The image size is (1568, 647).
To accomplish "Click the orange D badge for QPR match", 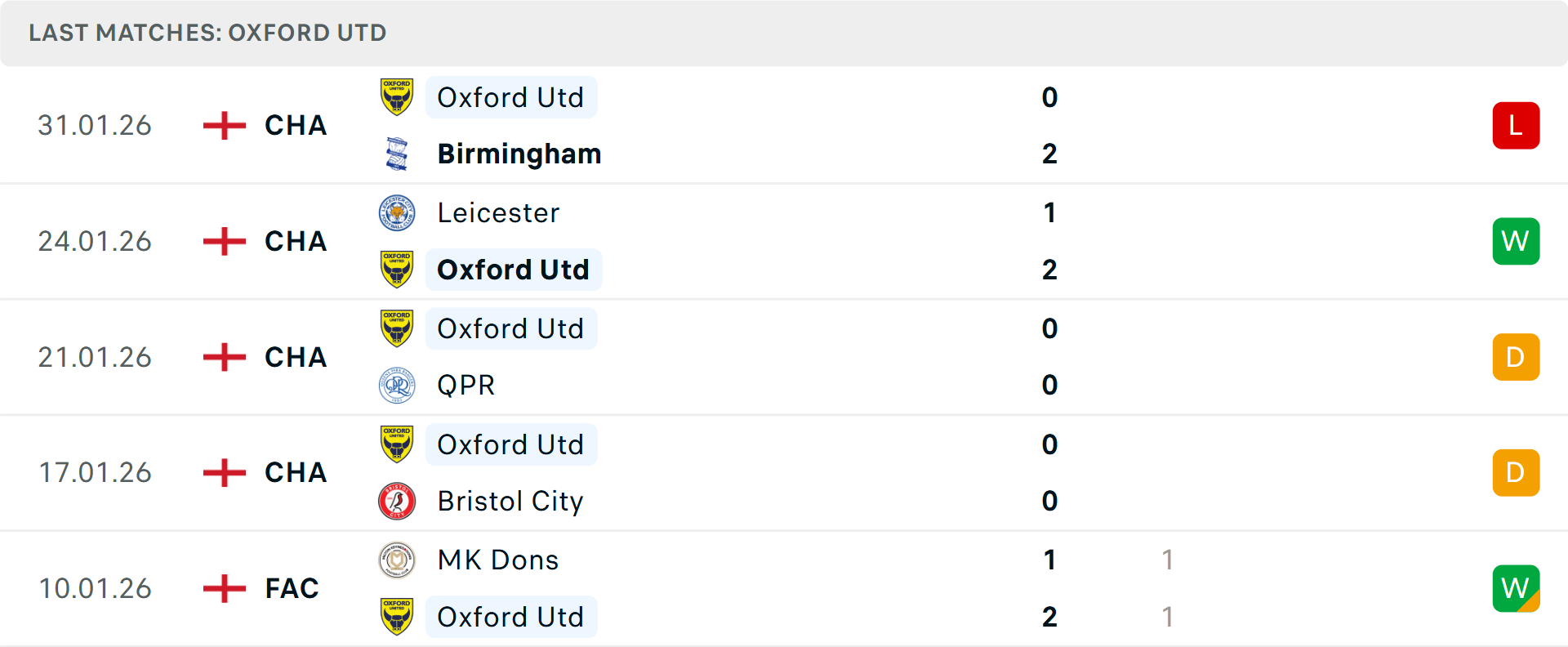I will (x=1516, y=357).
